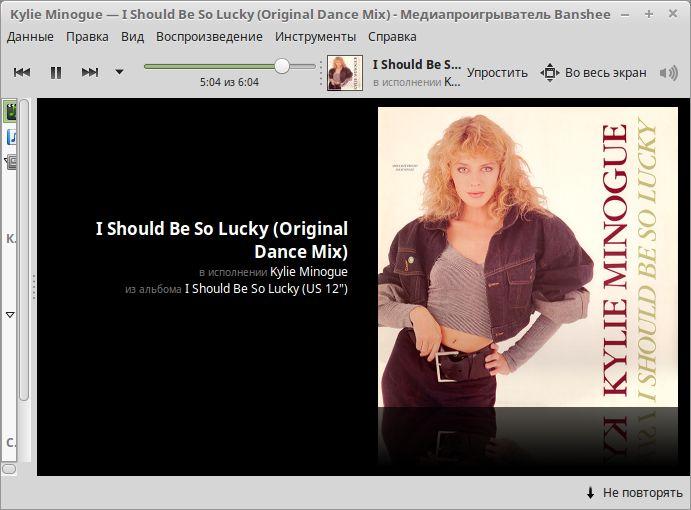691x510 pixels.
Task: Collapse the sidebar triangle expander
Action: [11, 314]
